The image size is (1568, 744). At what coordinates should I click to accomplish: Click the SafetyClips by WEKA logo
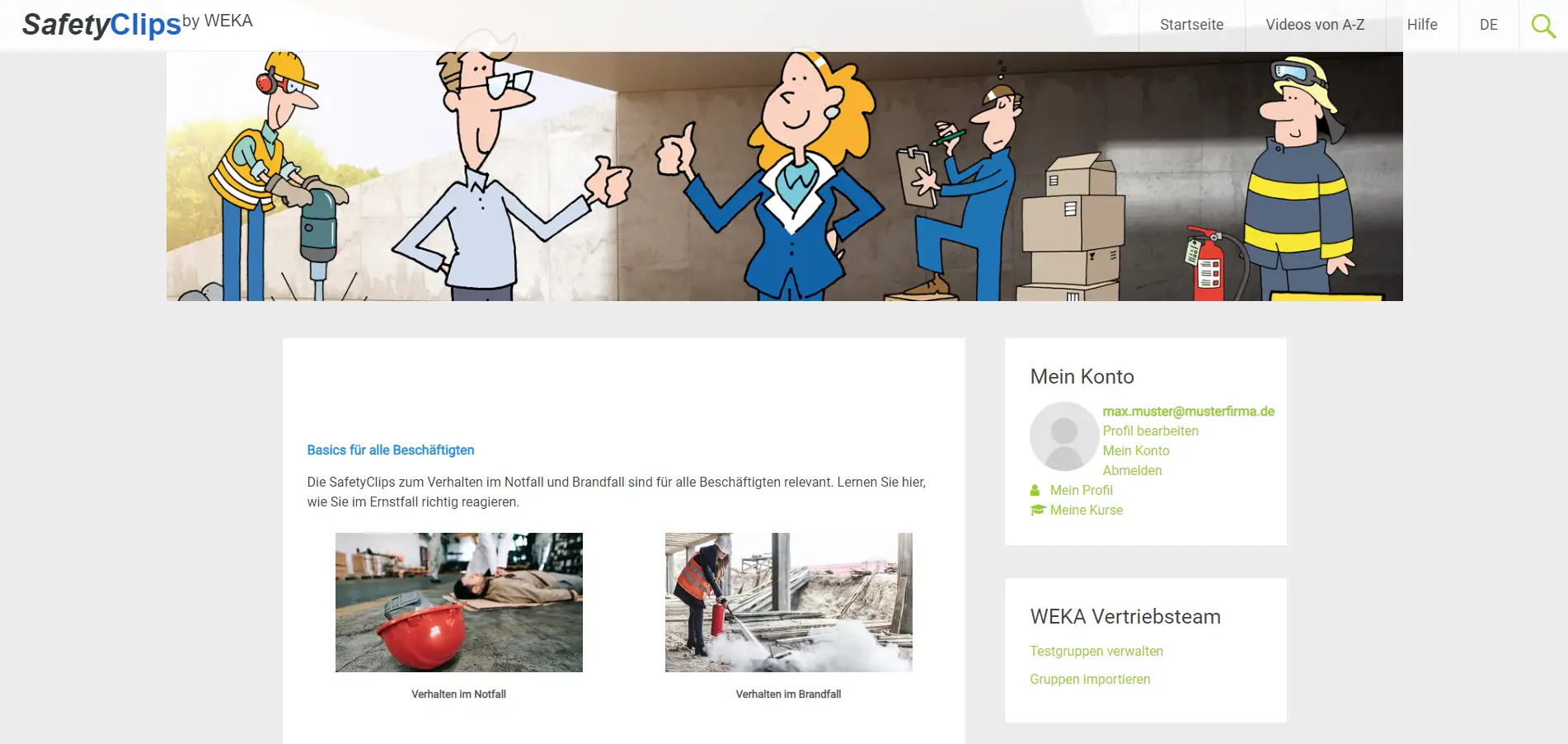tap(137, 24)
